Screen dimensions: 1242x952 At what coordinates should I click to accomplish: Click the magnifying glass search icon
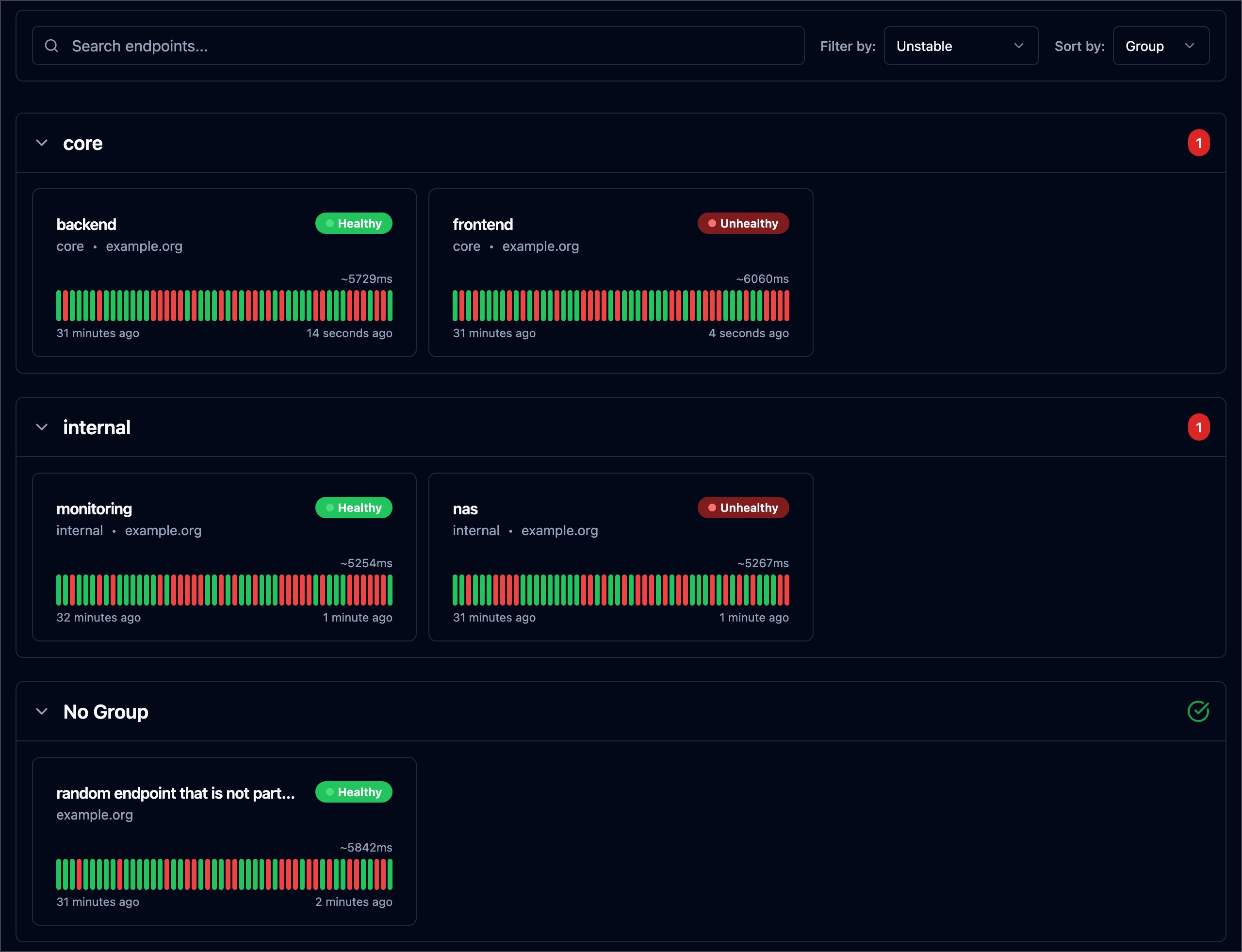coord(51,45)
